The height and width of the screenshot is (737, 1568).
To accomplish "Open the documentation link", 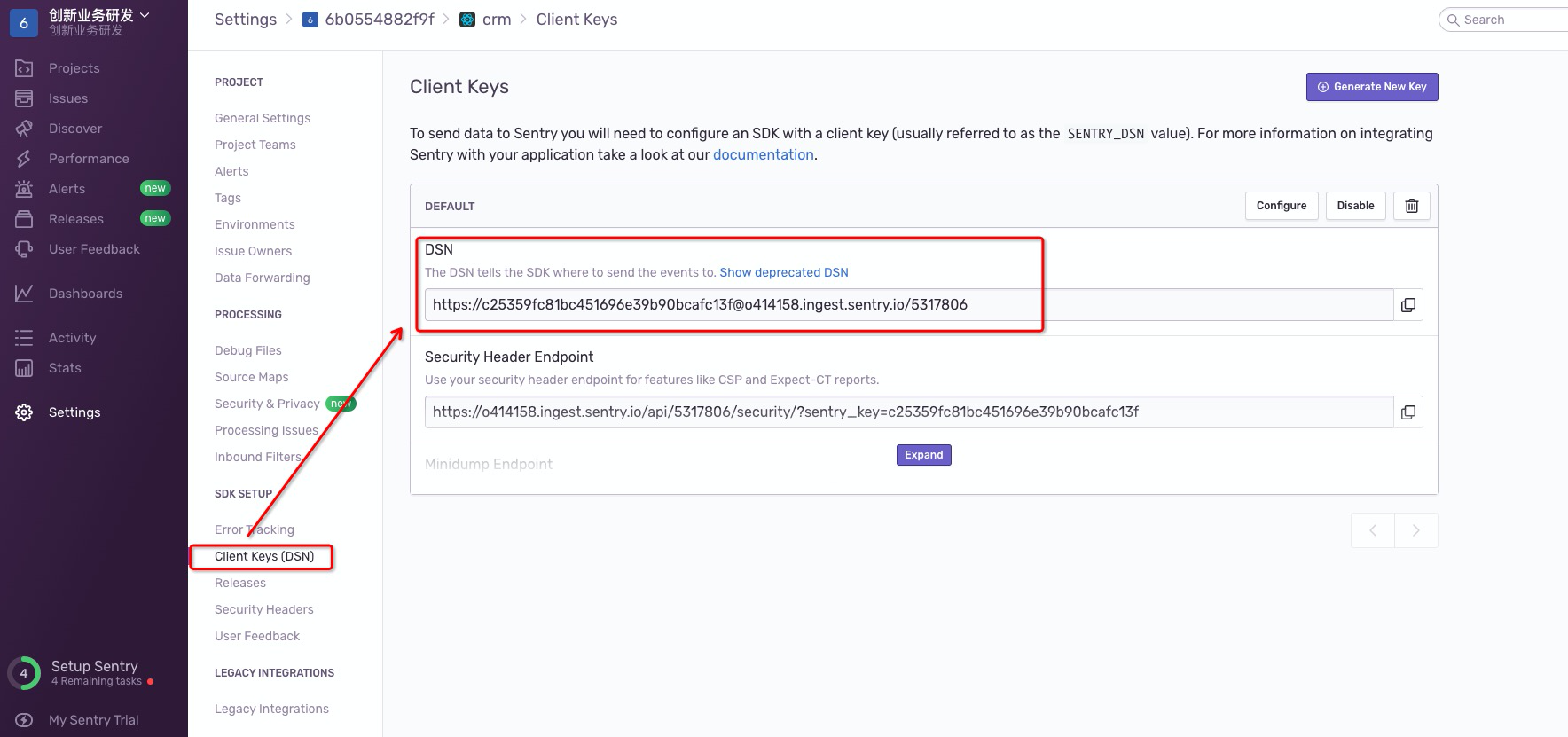I will click(763, 154).
